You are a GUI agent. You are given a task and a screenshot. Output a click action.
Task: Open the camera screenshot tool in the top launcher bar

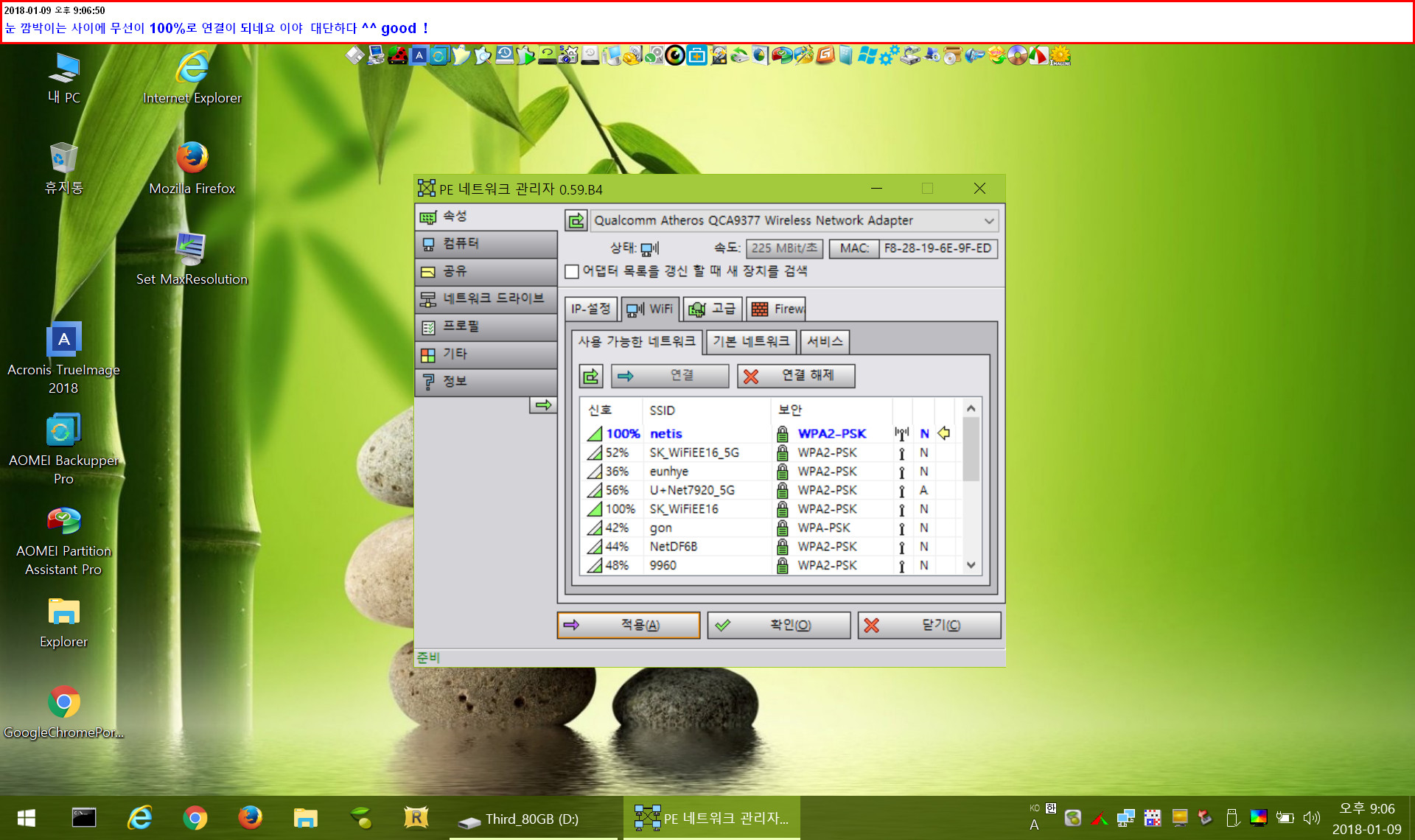(567, 55)
